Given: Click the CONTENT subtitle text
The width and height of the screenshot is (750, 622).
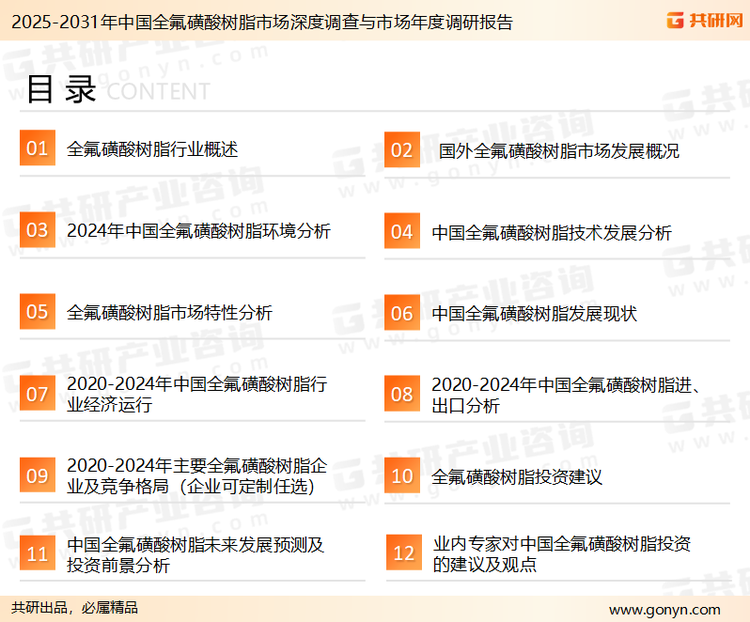Looking at the screenshot, I should pos(158,91).
